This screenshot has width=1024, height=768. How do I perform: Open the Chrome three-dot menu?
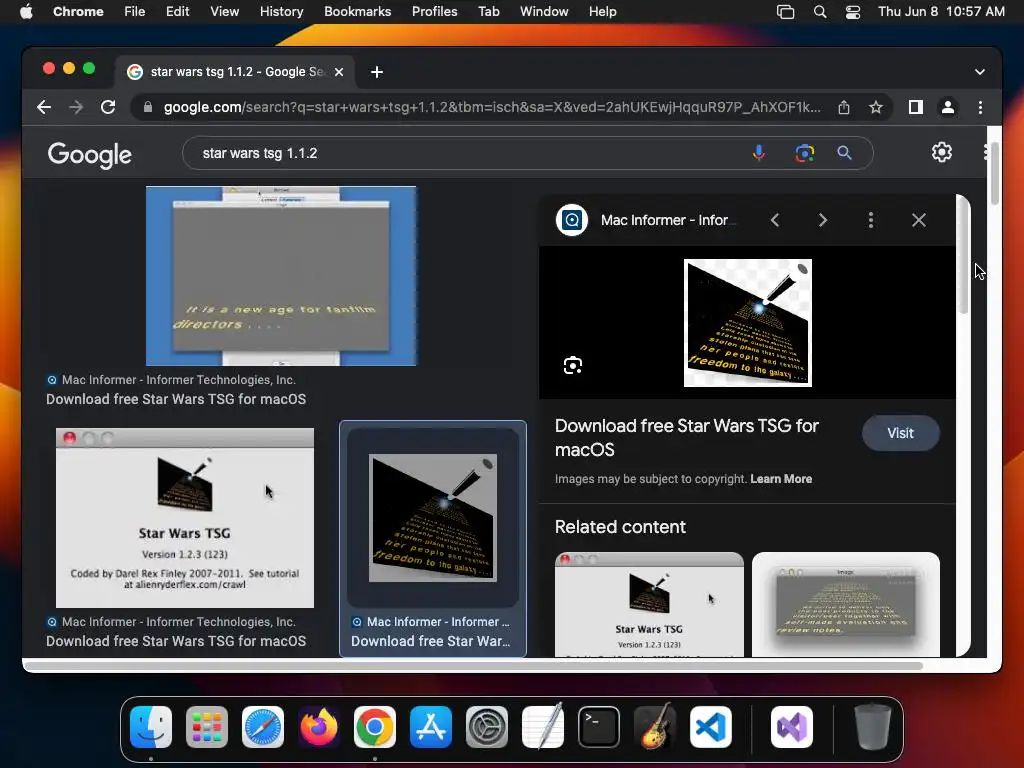click(980, 107)
